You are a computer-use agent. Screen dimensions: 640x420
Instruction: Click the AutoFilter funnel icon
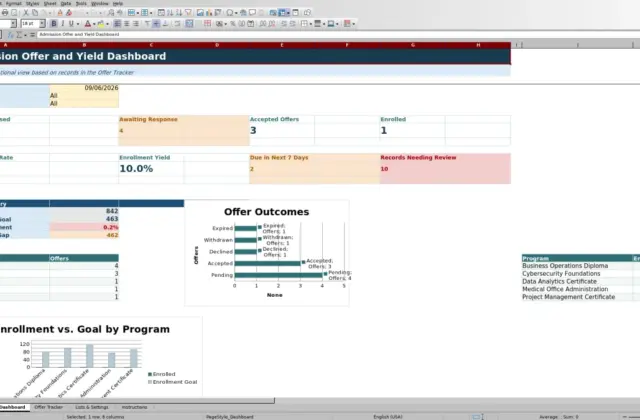pyautogui.click(x=188, y=13)
